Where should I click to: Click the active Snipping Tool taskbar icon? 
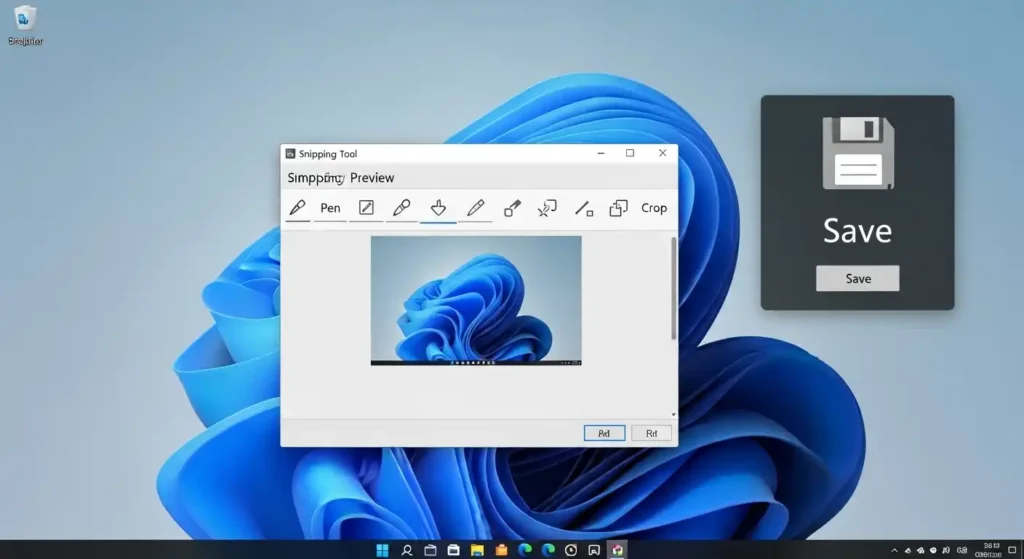[617, 550]
